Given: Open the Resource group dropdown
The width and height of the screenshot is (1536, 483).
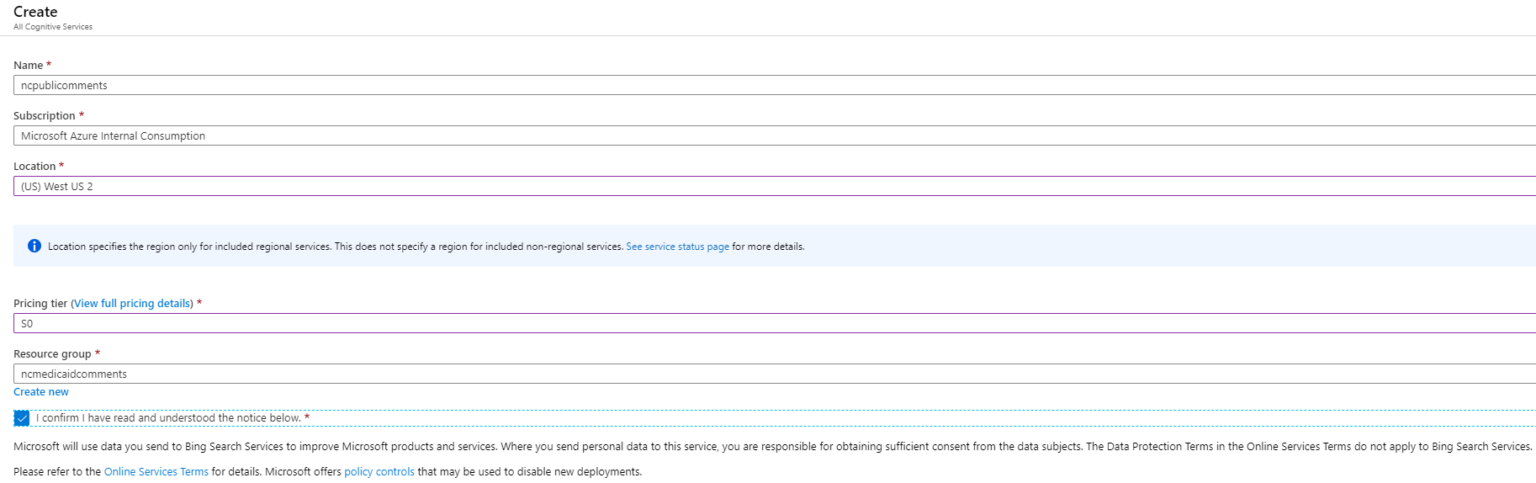Looking at the screenshot, I should pyautogui.click(x=770, y=374).
